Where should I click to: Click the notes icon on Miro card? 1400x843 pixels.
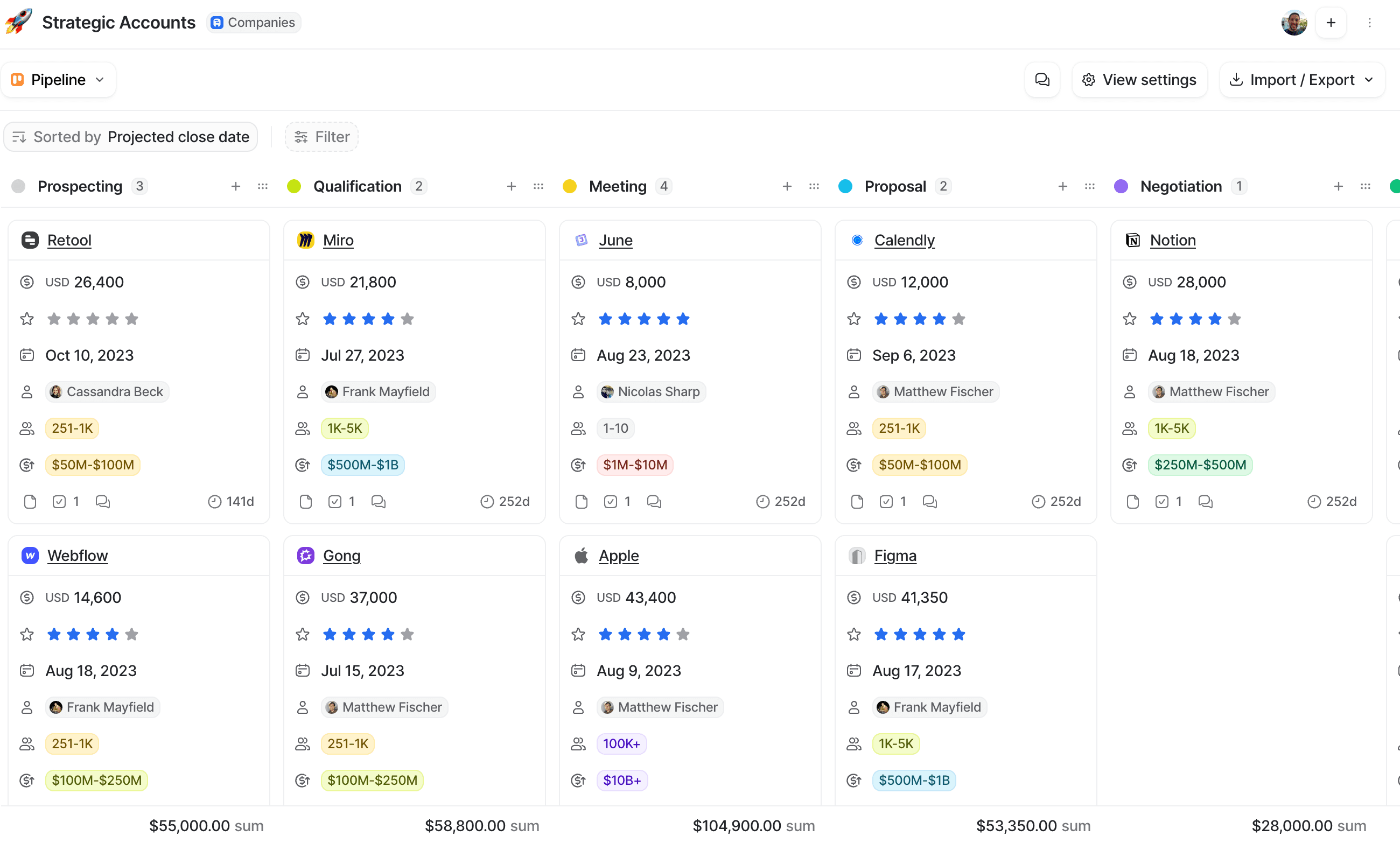tap(306, 502)
